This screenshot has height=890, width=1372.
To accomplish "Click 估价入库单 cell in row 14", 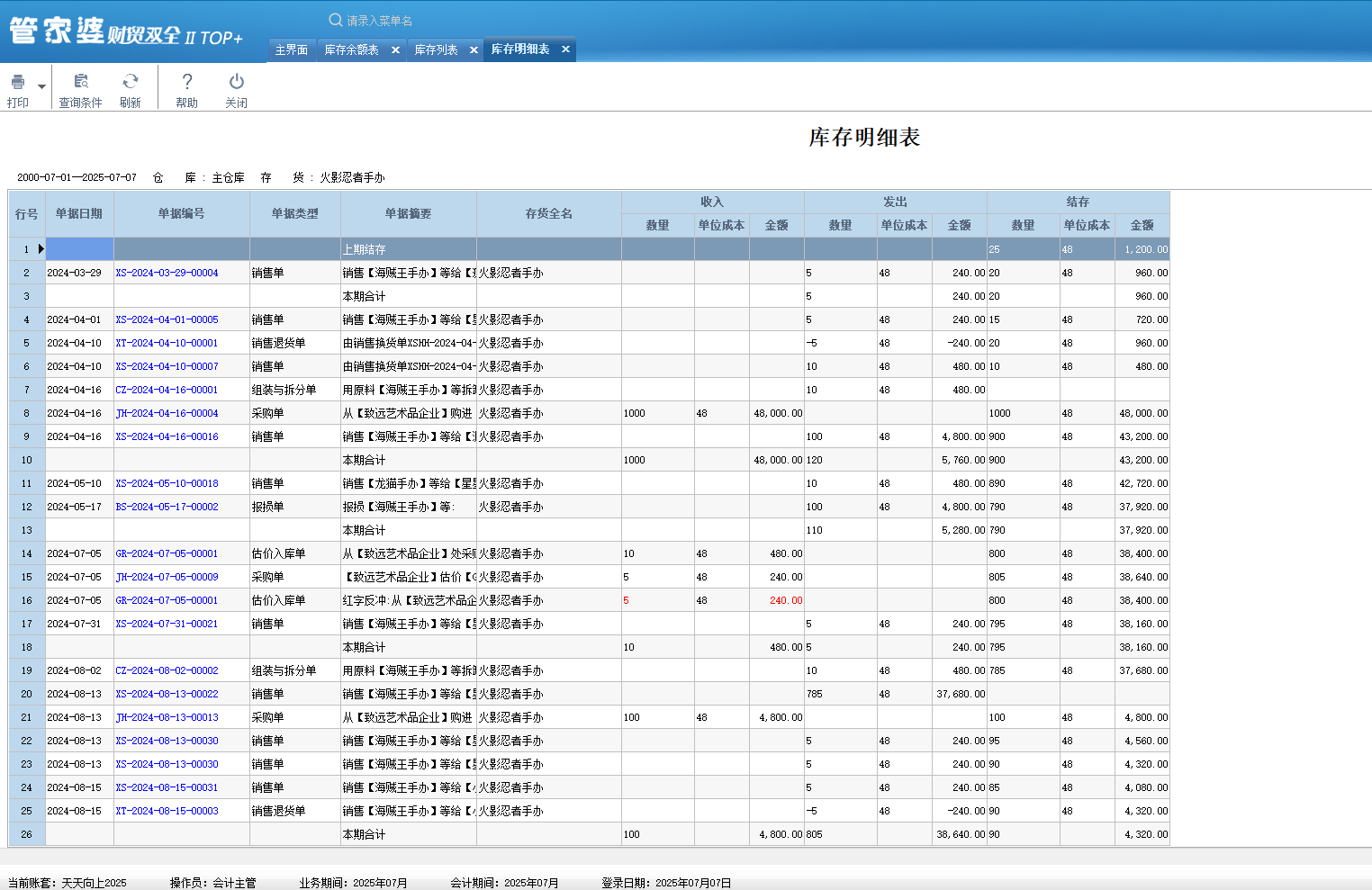I will [295, 553].
